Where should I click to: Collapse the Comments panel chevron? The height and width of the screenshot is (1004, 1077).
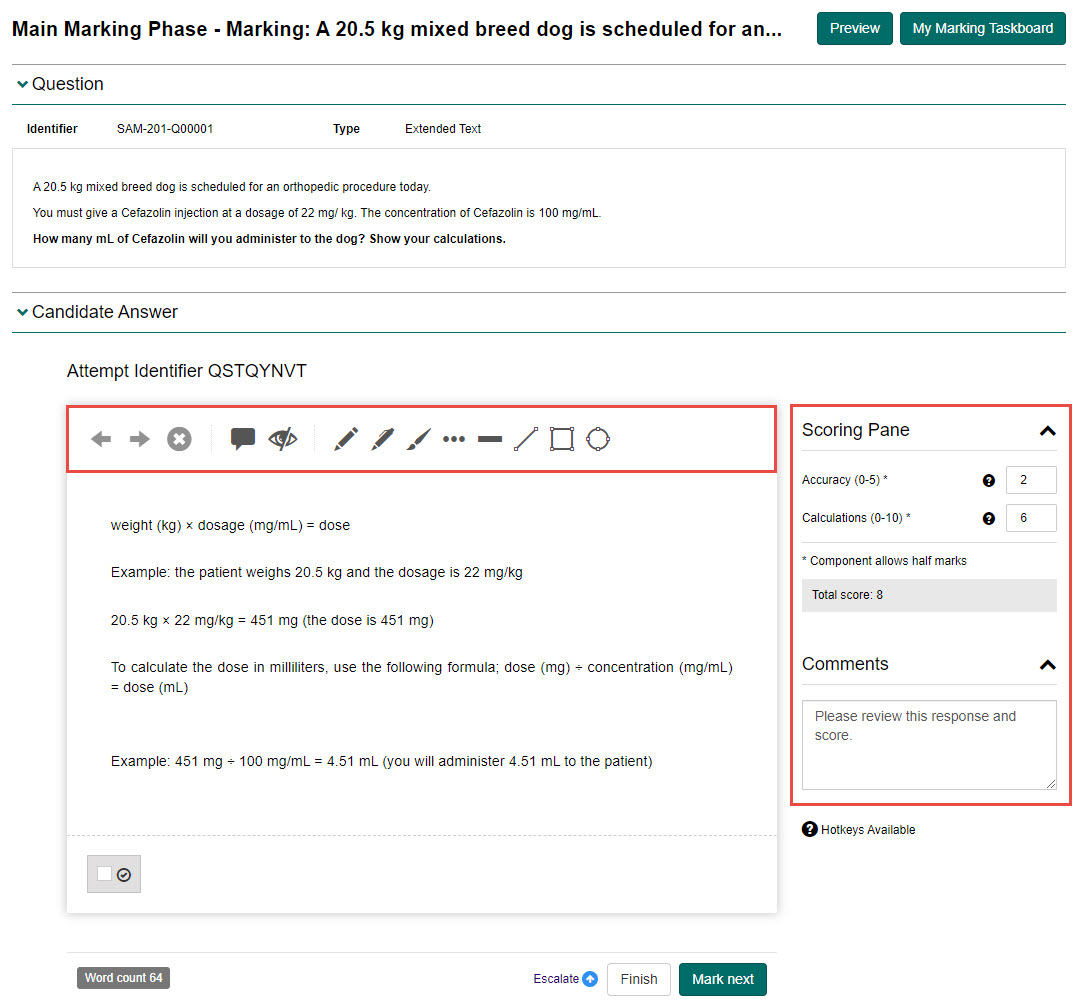click(x=1047, y=665)
